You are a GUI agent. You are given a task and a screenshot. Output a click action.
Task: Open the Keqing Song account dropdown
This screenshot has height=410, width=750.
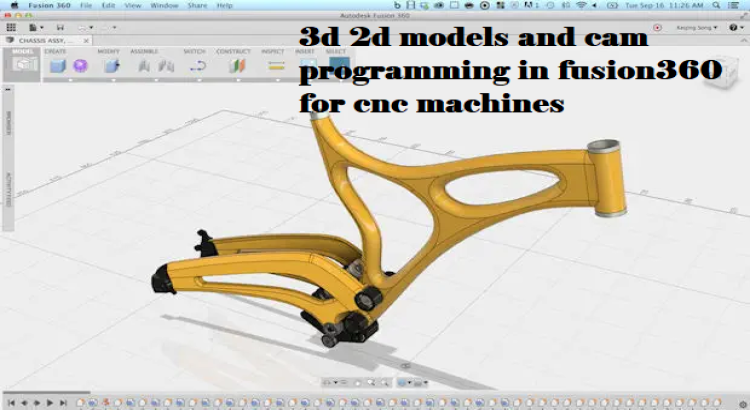point(696,28)
